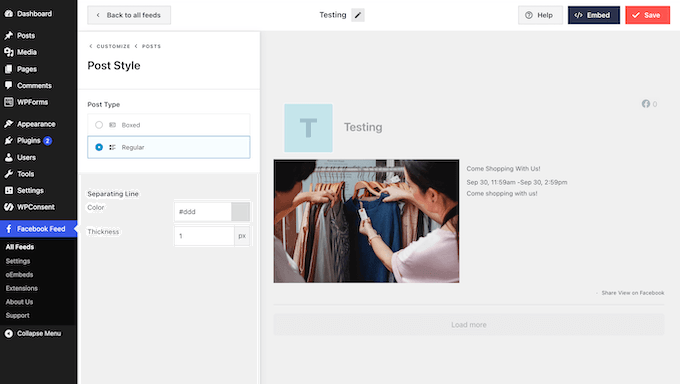This screenshot has width=680, height=384.
Task: Click the Facebook like count icon
Action: coord(646,104)
